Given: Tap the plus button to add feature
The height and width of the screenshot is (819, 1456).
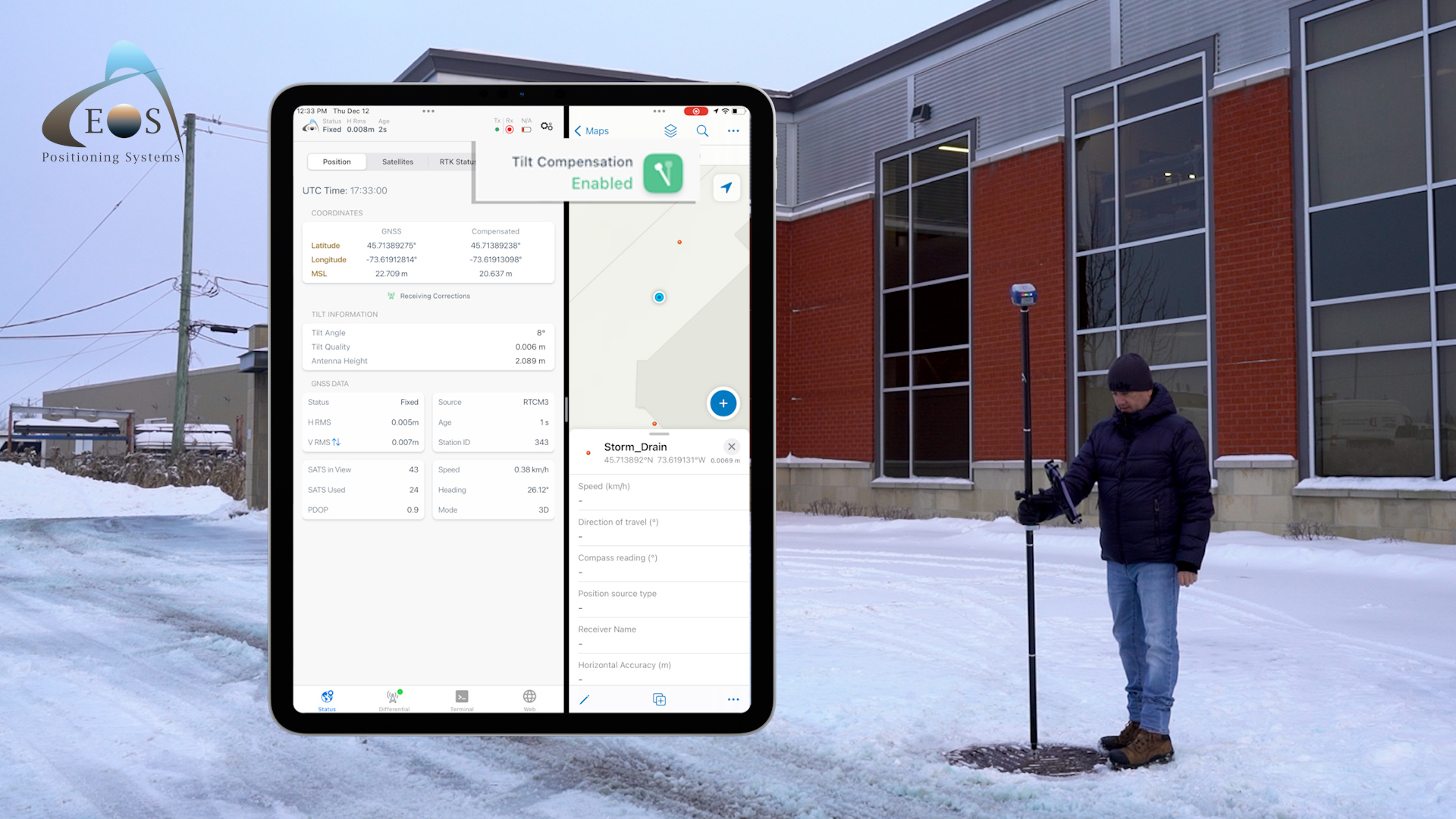Looking at the screenshot, I should [723, 403].
